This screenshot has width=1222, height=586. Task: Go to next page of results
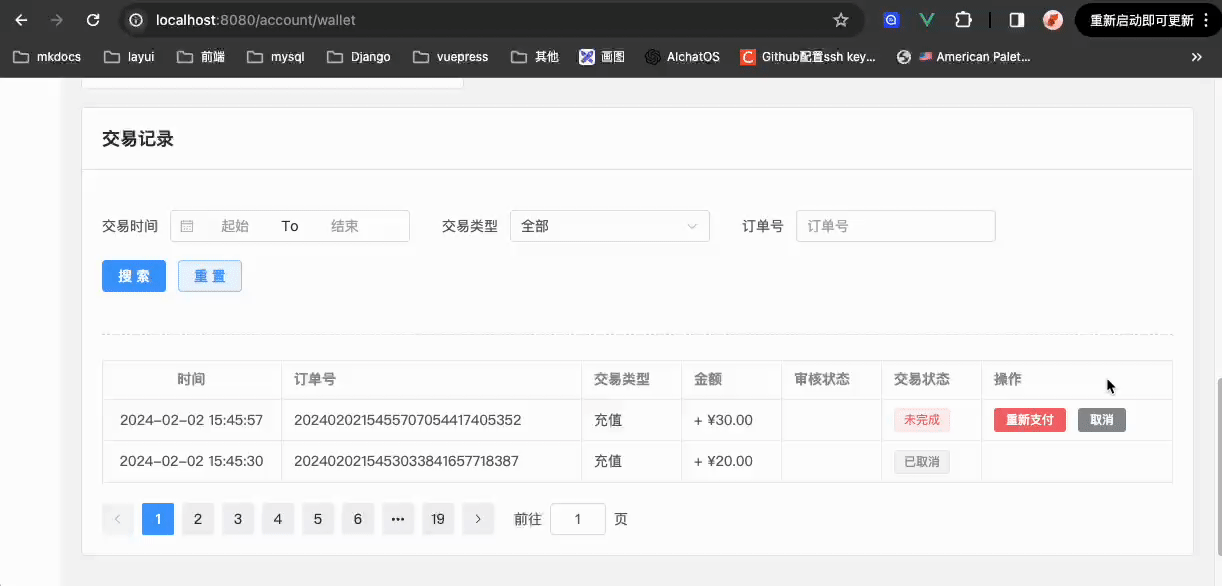(478, 519)
